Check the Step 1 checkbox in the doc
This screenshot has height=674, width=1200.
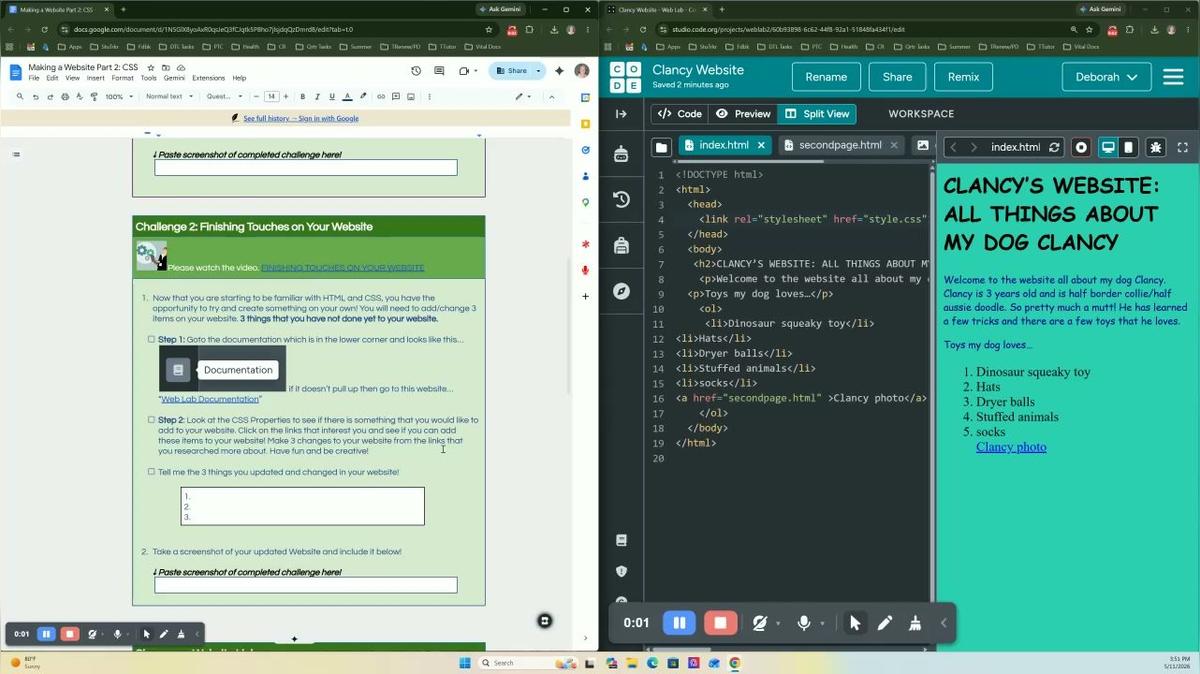151,339
